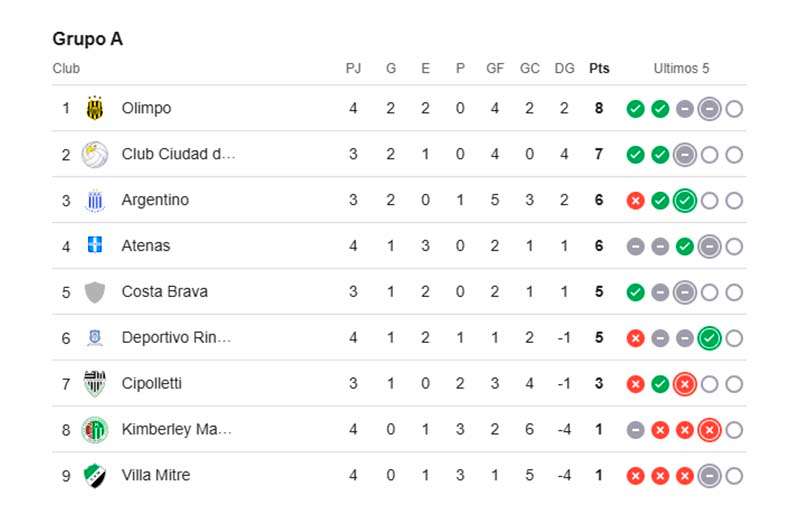The height and width of the screenshot is (530, 800).
Task: Click the Cipolletti striped shield crest
Action: 95,384
